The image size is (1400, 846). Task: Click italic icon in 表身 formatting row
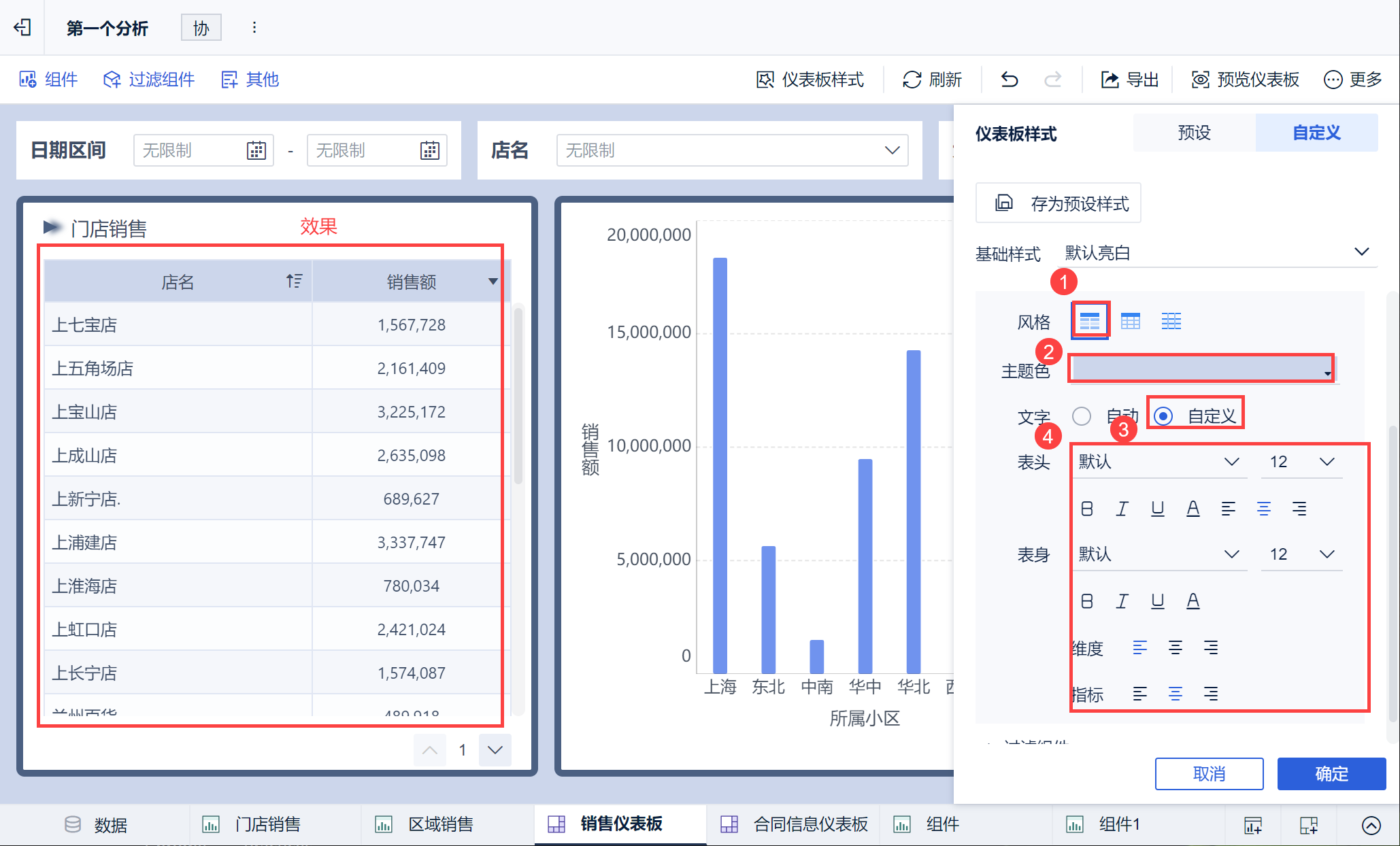coord(1122,600)
